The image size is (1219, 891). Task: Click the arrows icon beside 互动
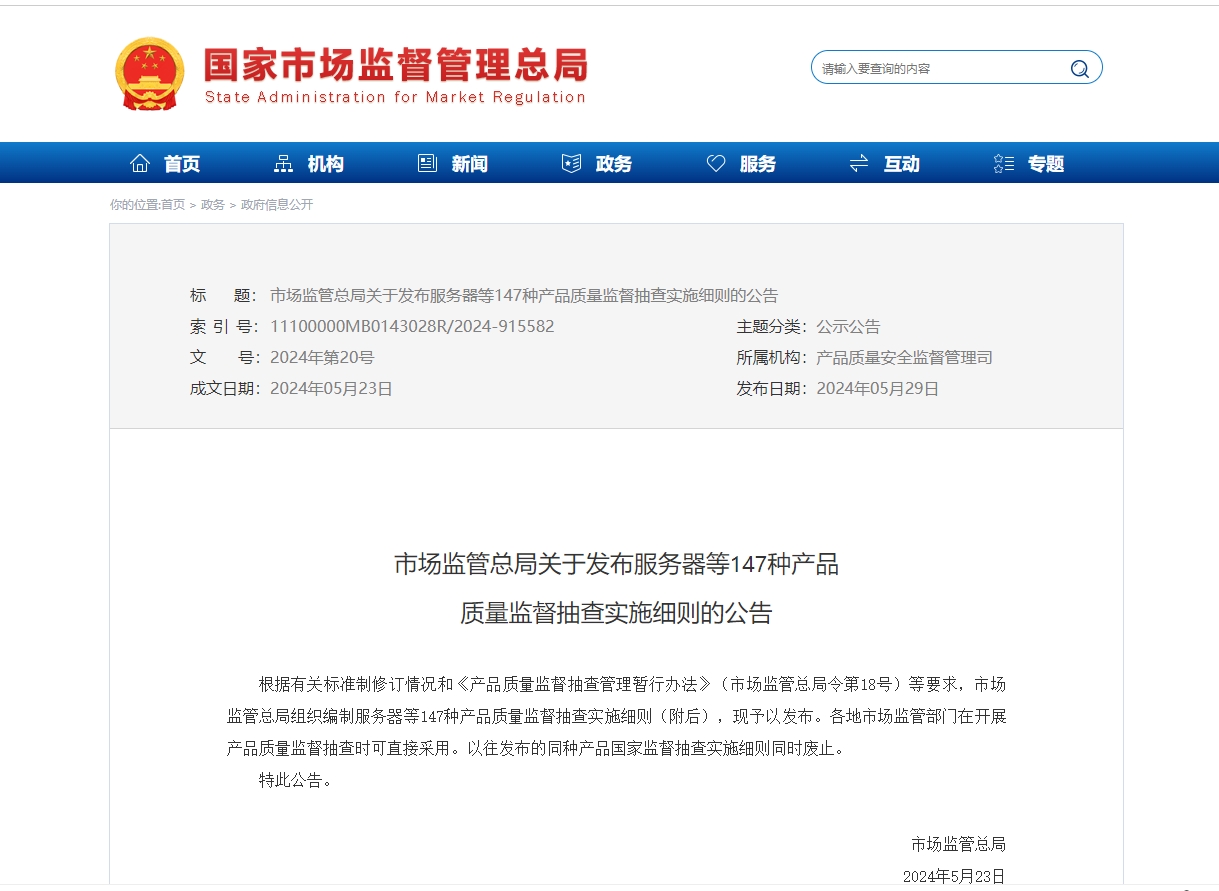[858, 163]
